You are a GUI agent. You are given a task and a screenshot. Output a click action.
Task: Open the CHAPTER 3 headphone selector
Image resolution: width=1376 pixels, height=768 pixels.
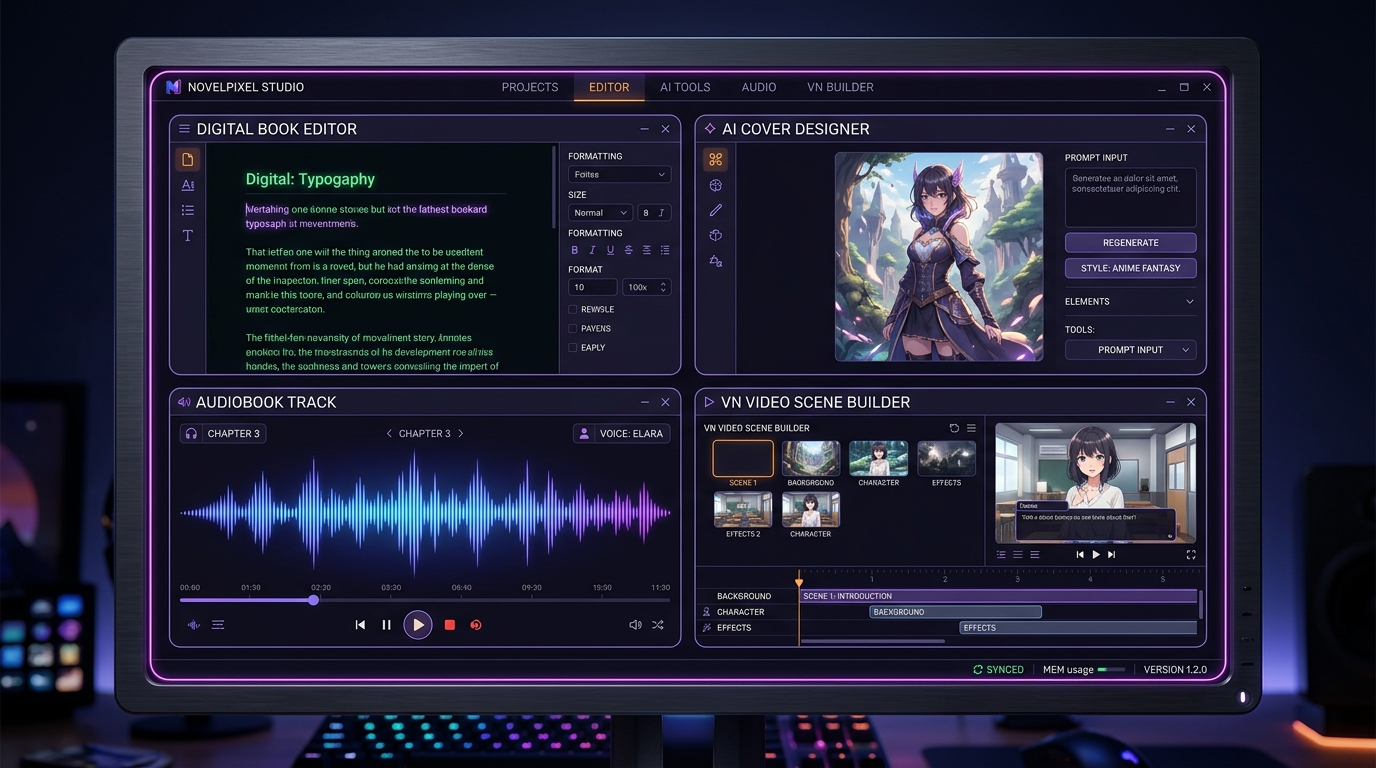coord(223,433)
